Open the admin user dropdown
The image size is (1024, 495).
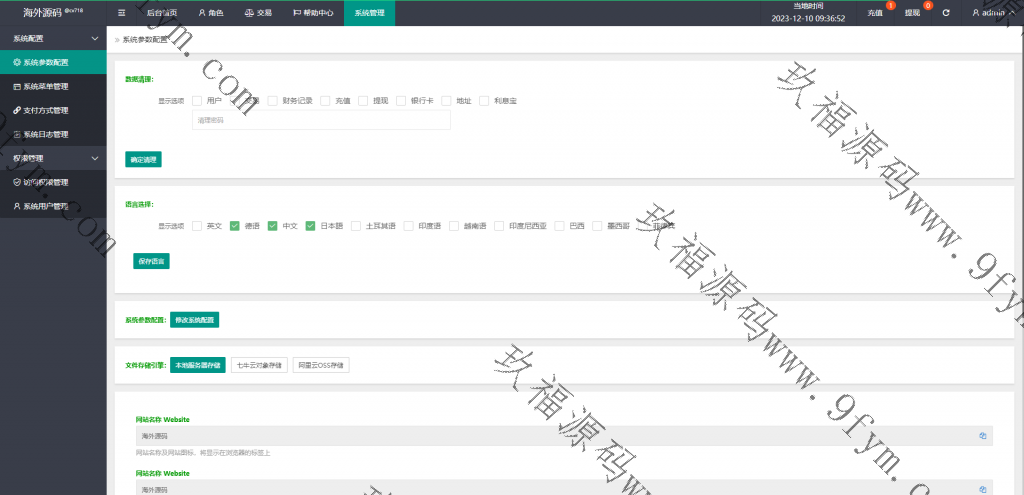click(x=992, y=13)
